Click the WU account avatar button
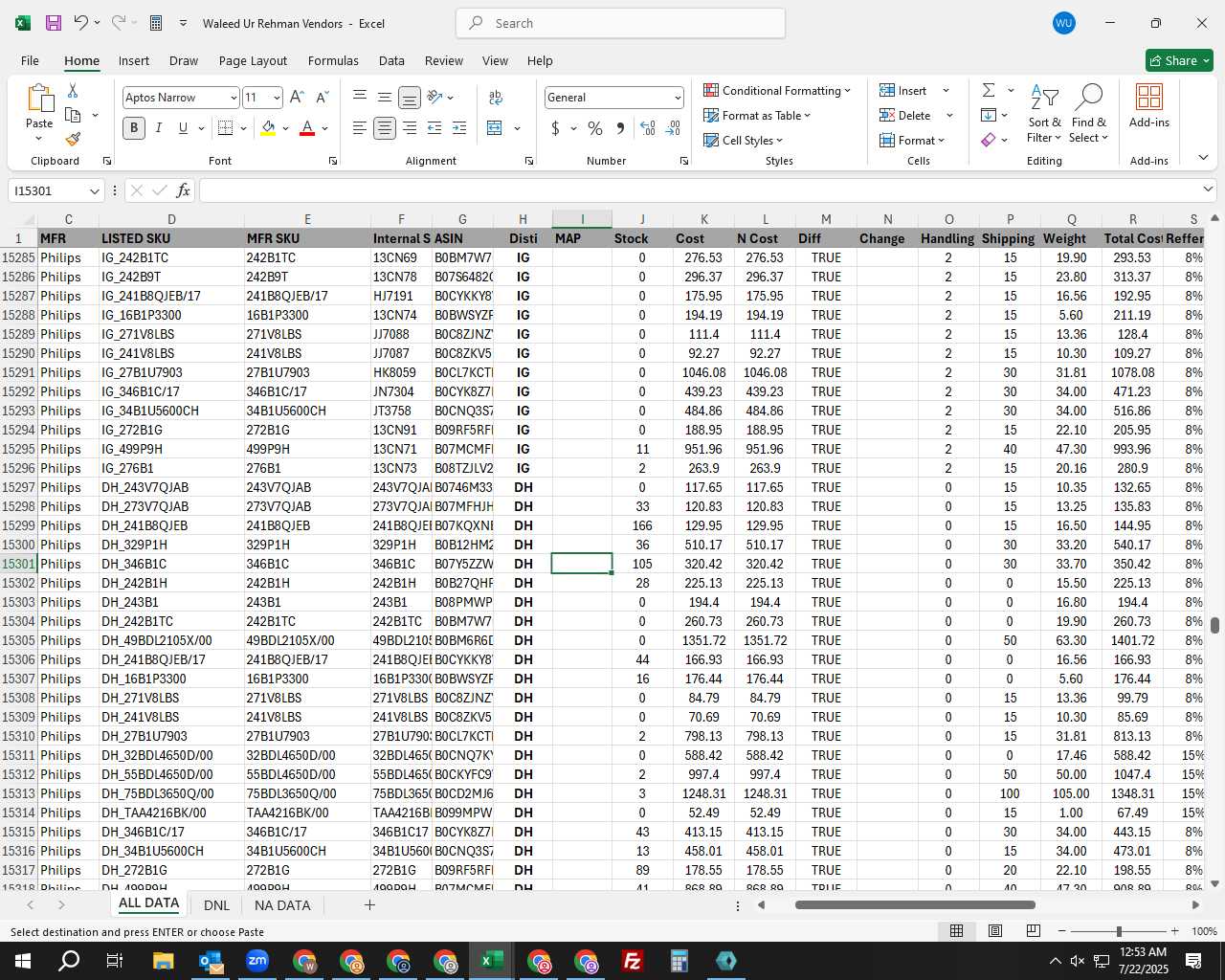Viewport: 1225px width, 980px height. (x=1064, y=23)
